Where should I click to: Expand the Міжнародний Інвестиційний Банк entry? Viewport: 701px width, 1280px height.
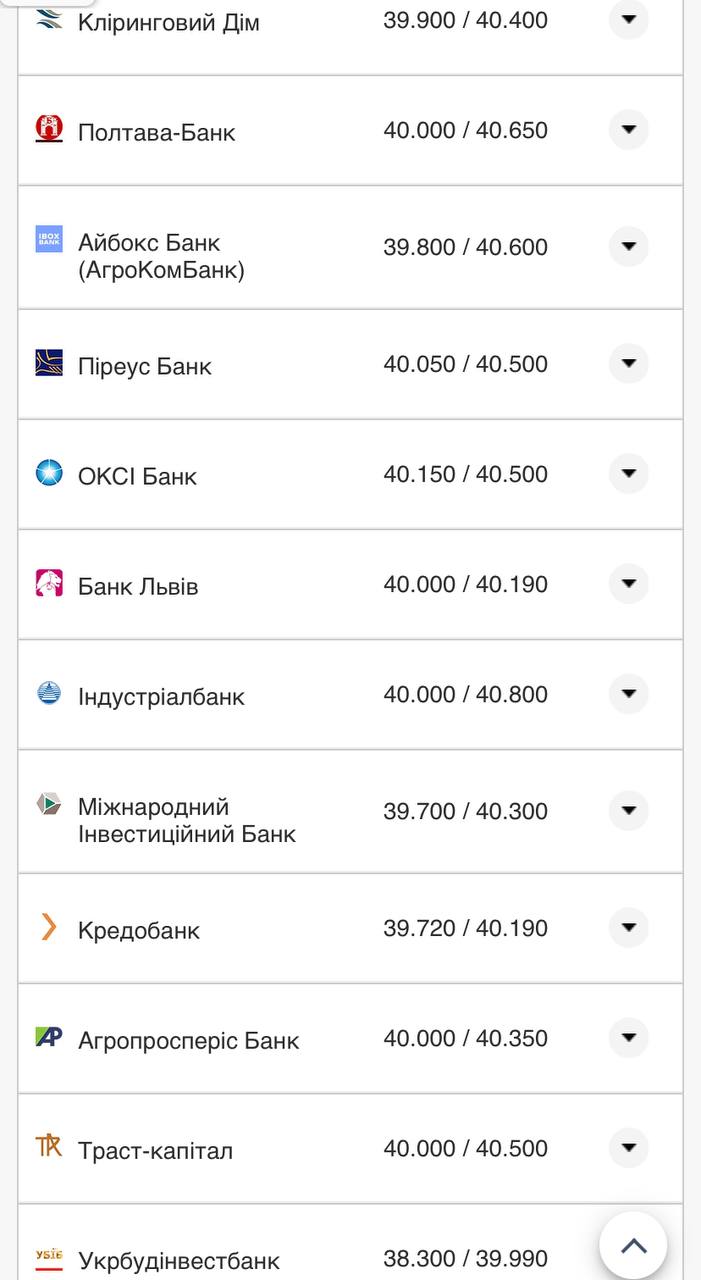(628, 811)
